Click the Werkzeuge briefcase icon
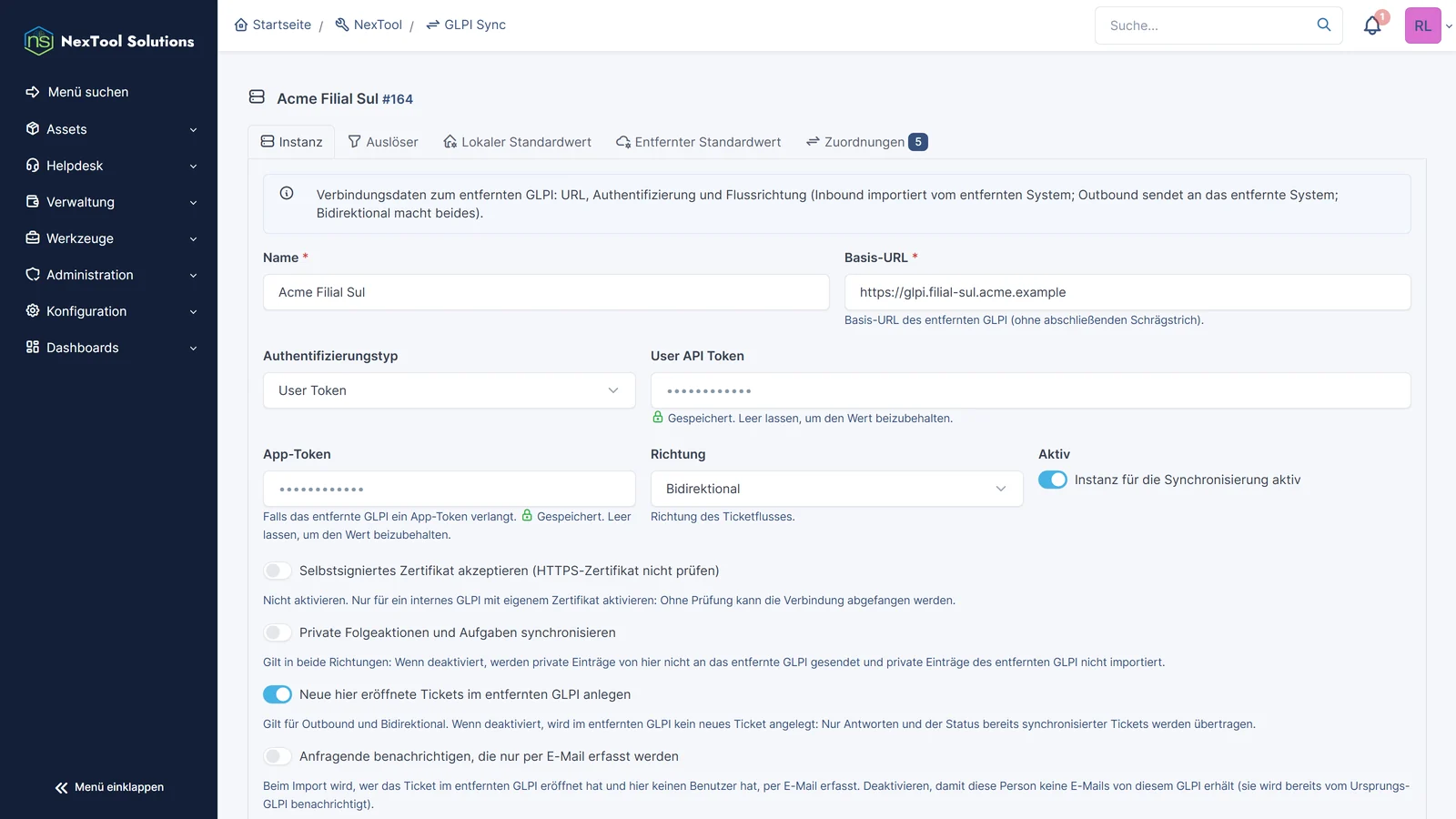 [33, 238]
